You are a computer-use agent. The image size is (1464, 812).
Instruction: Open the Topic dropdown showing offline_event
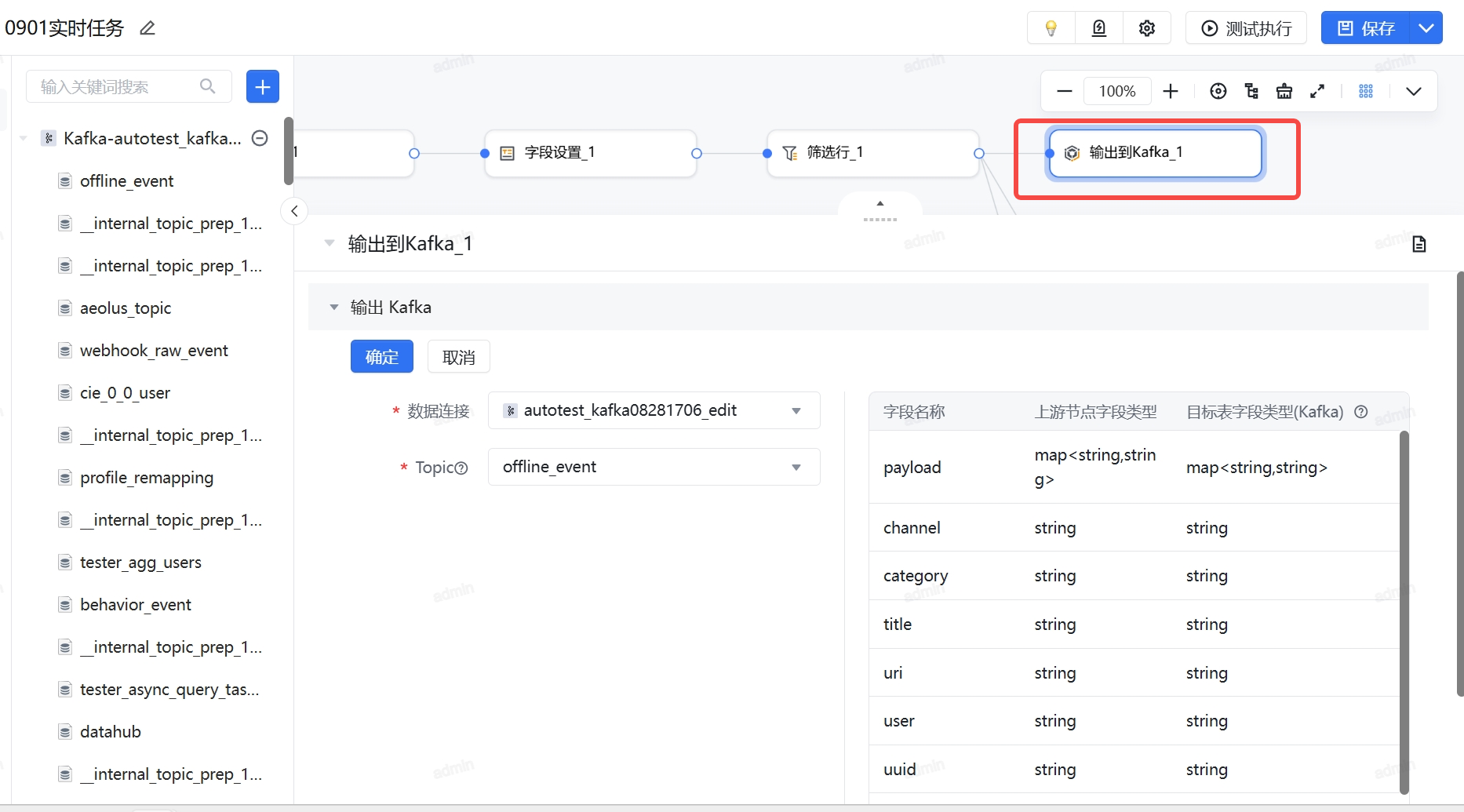(x=654, y=467)
